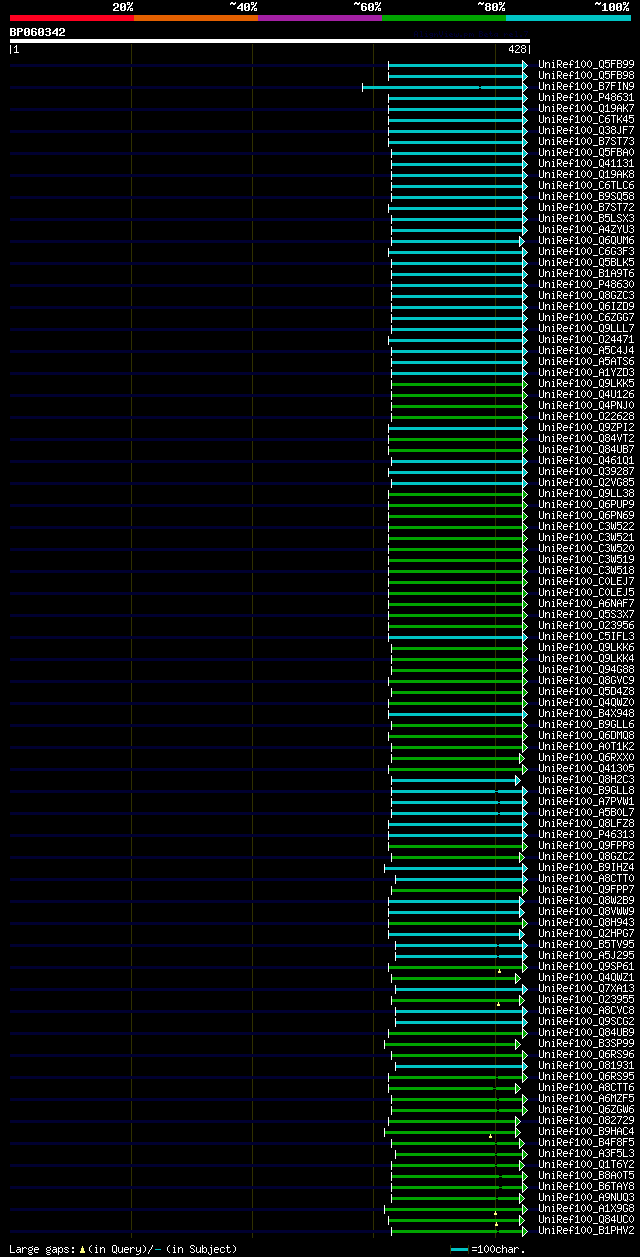This screenshot has height=1257, width=640.
Task: Select hit UniRef100_Q19AK7
Action: tap(586, 109)
